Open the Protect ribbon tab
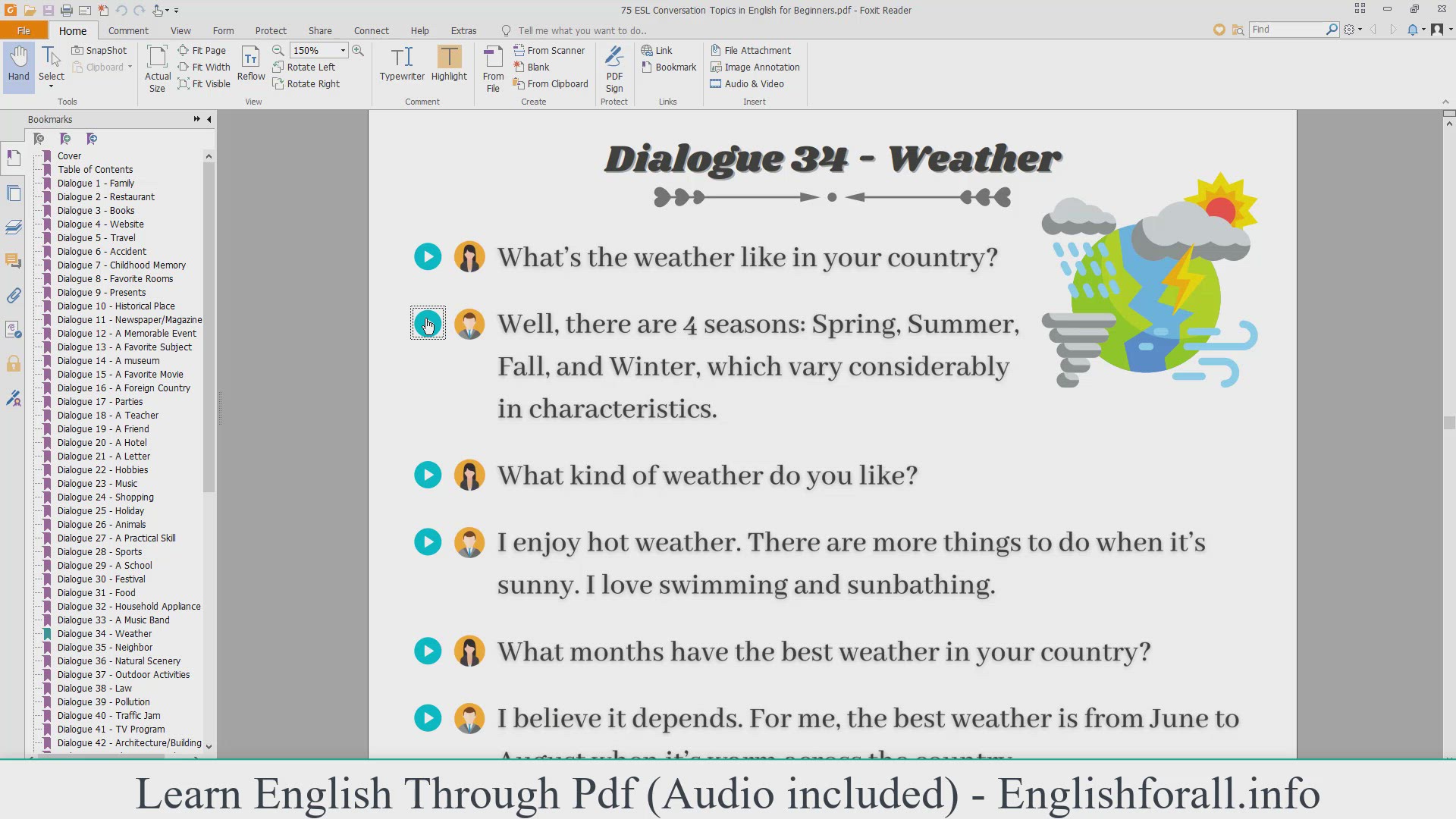The height and width of the screenshot is (819, 1456). [271, 30]
